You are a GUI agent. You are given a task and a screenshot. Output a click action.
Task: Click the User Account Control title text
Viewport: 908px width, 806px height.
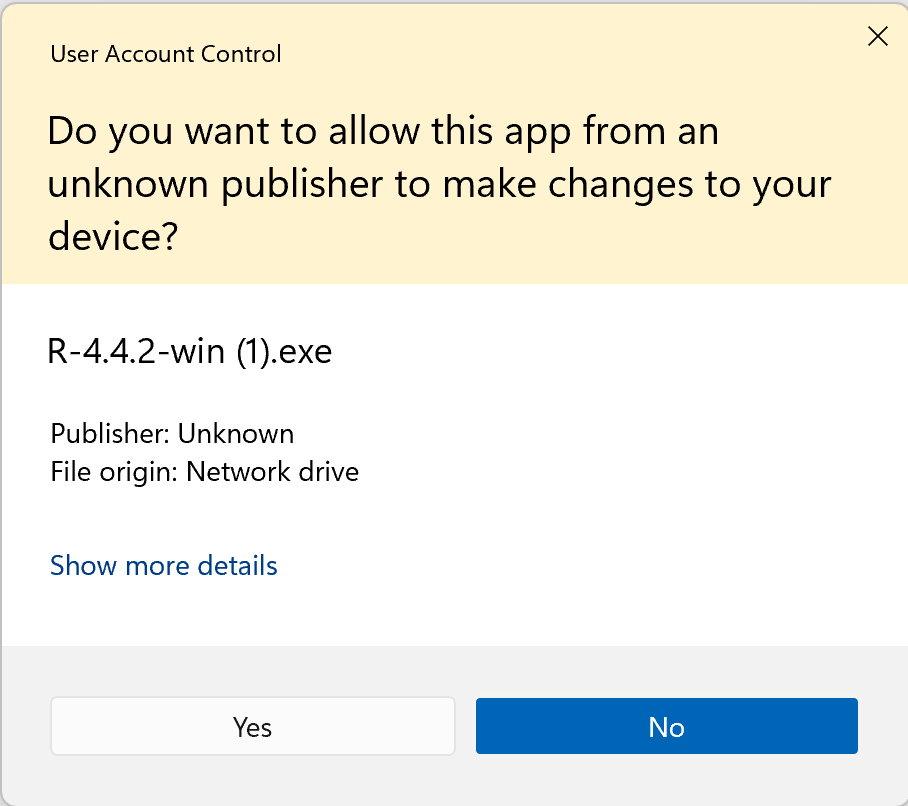pos(166,53)
